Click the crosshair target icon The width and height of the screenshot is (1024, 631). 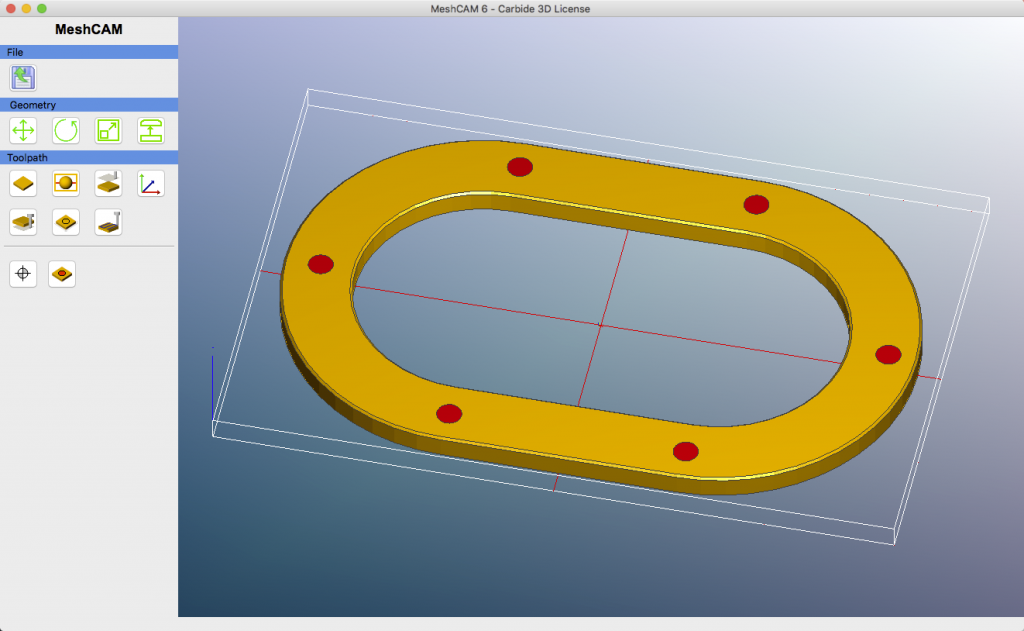pyautogui.click(x=23, y=274)
